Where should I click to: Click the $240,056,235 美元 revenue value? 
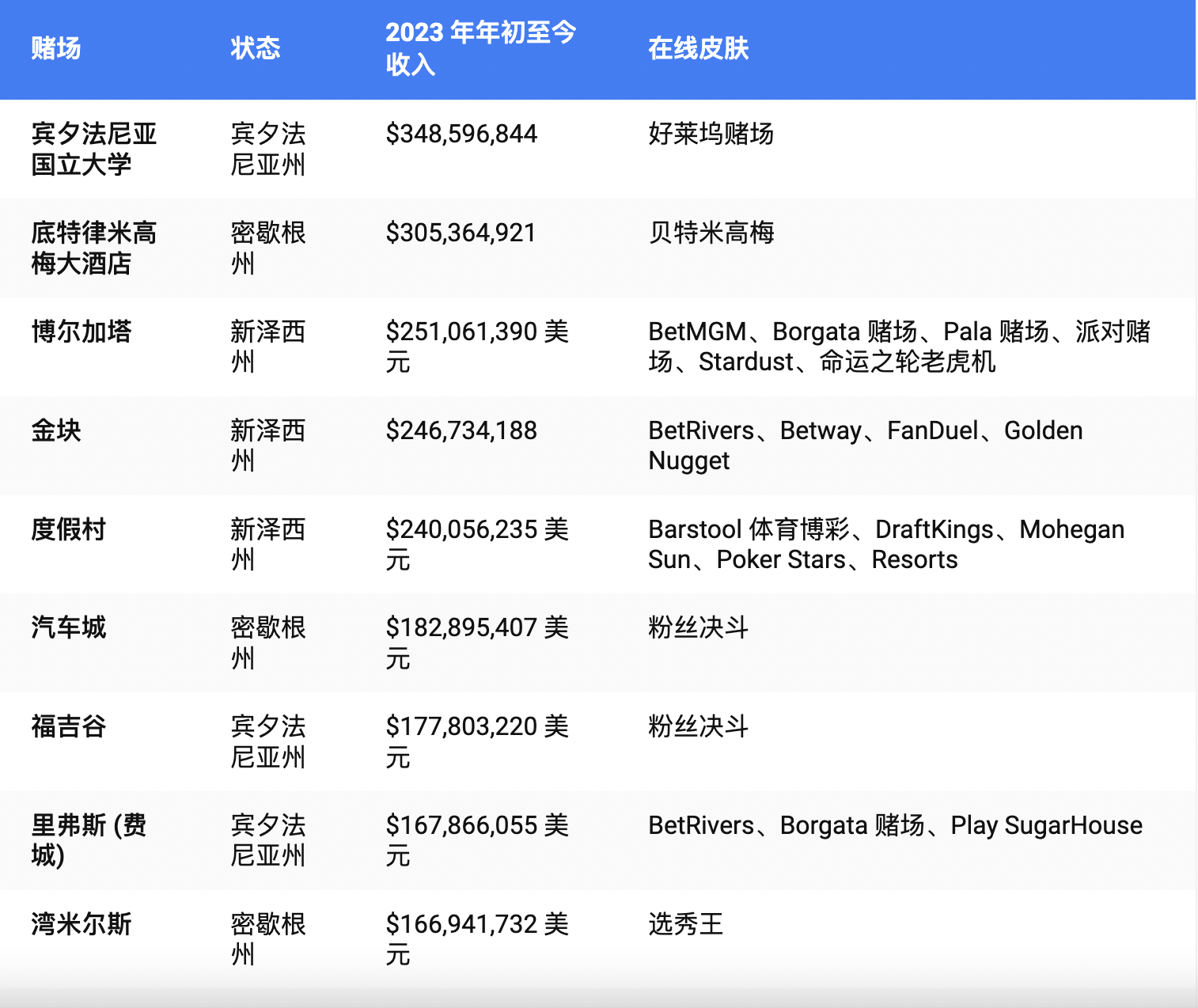click(477, 544)
